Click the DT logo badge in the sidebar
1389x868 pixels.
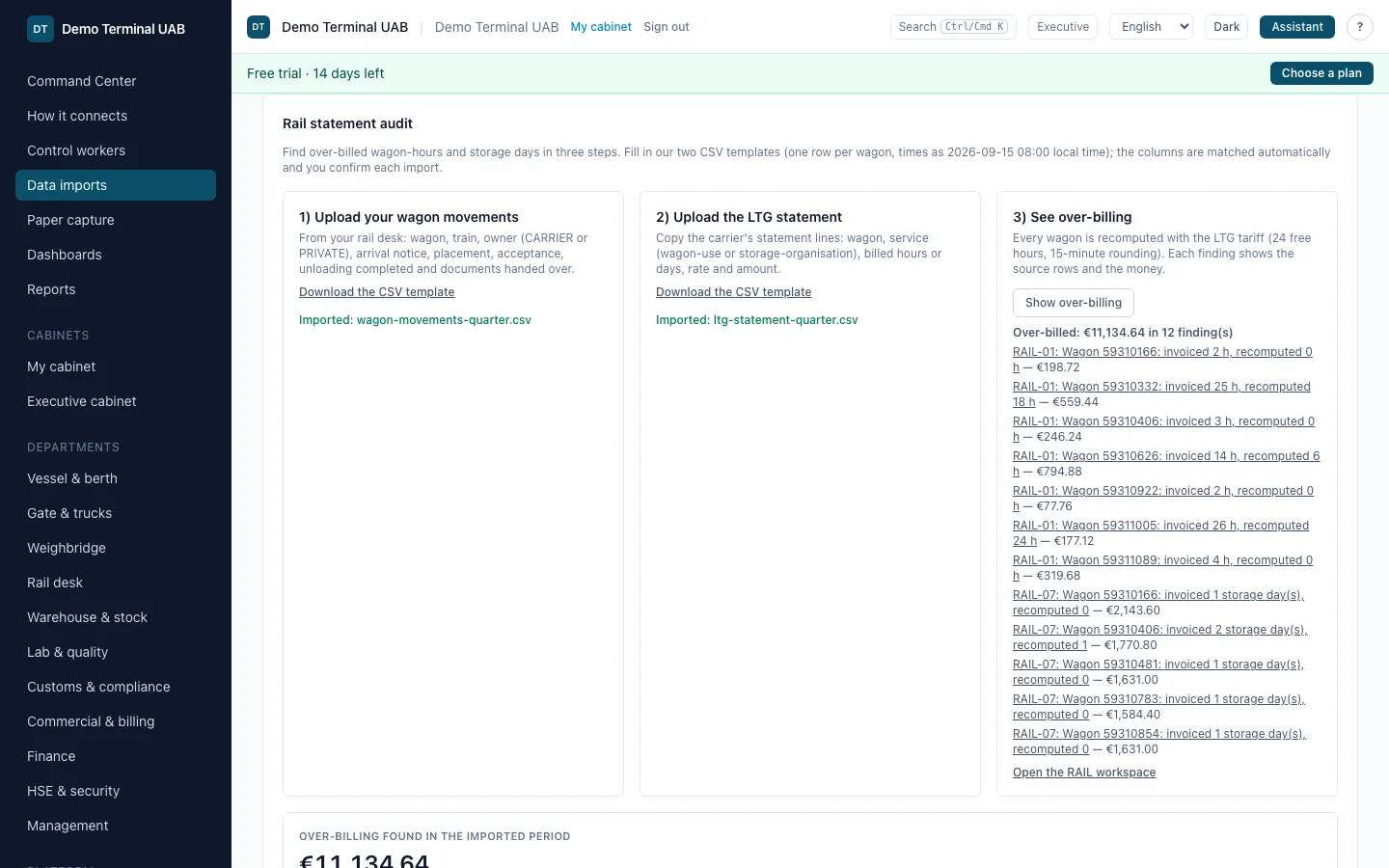tap(41, 29)
